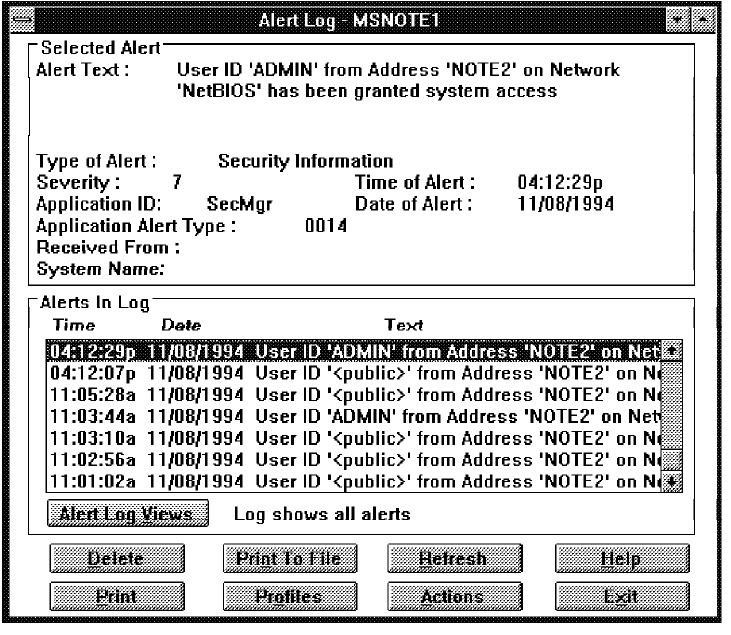This screenshot has width=731, height=635.
Task: Click the maximize arrow in title bar
Action: 703,20
